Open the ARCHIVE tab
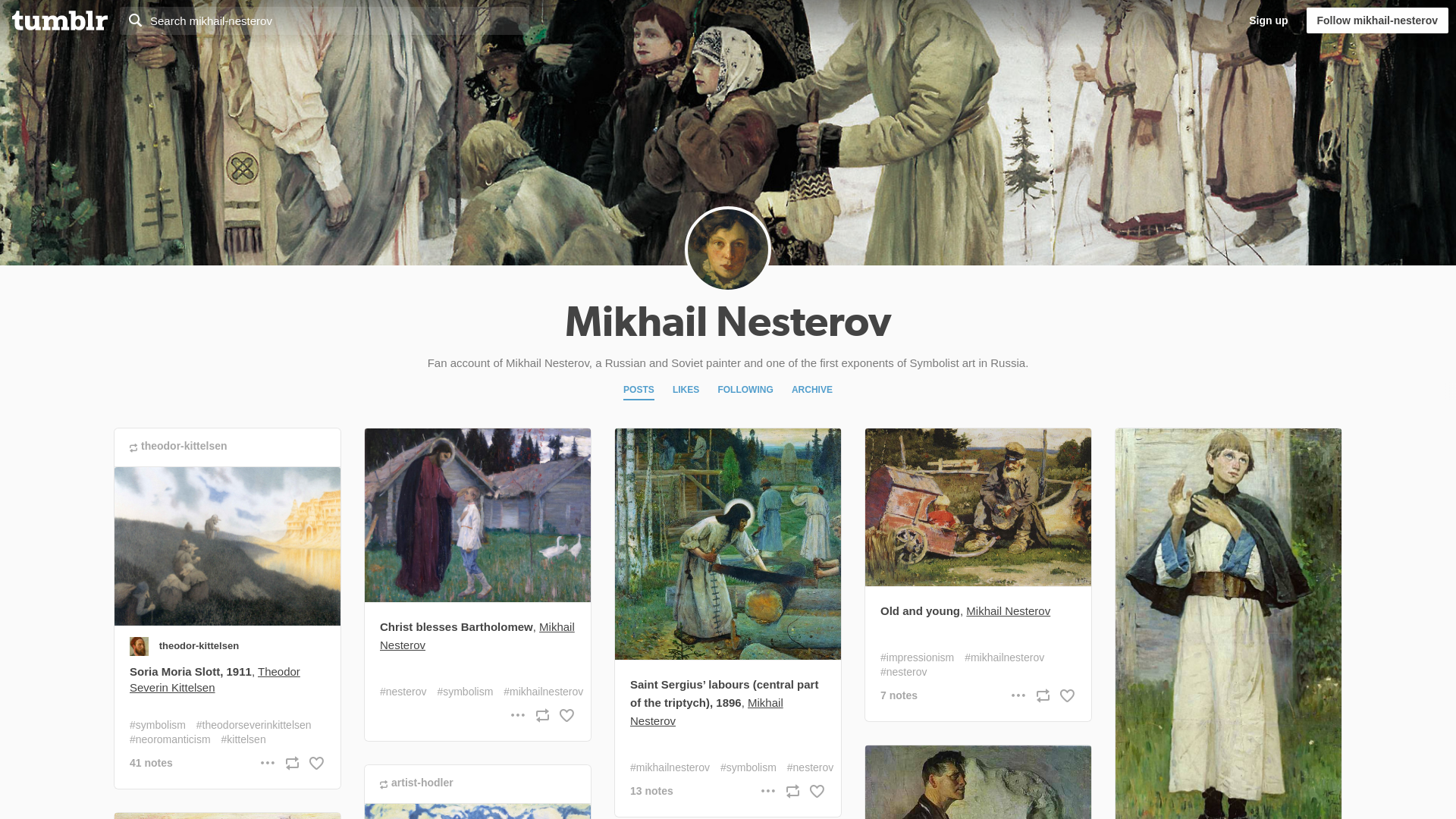 click(x=812, y=390)
